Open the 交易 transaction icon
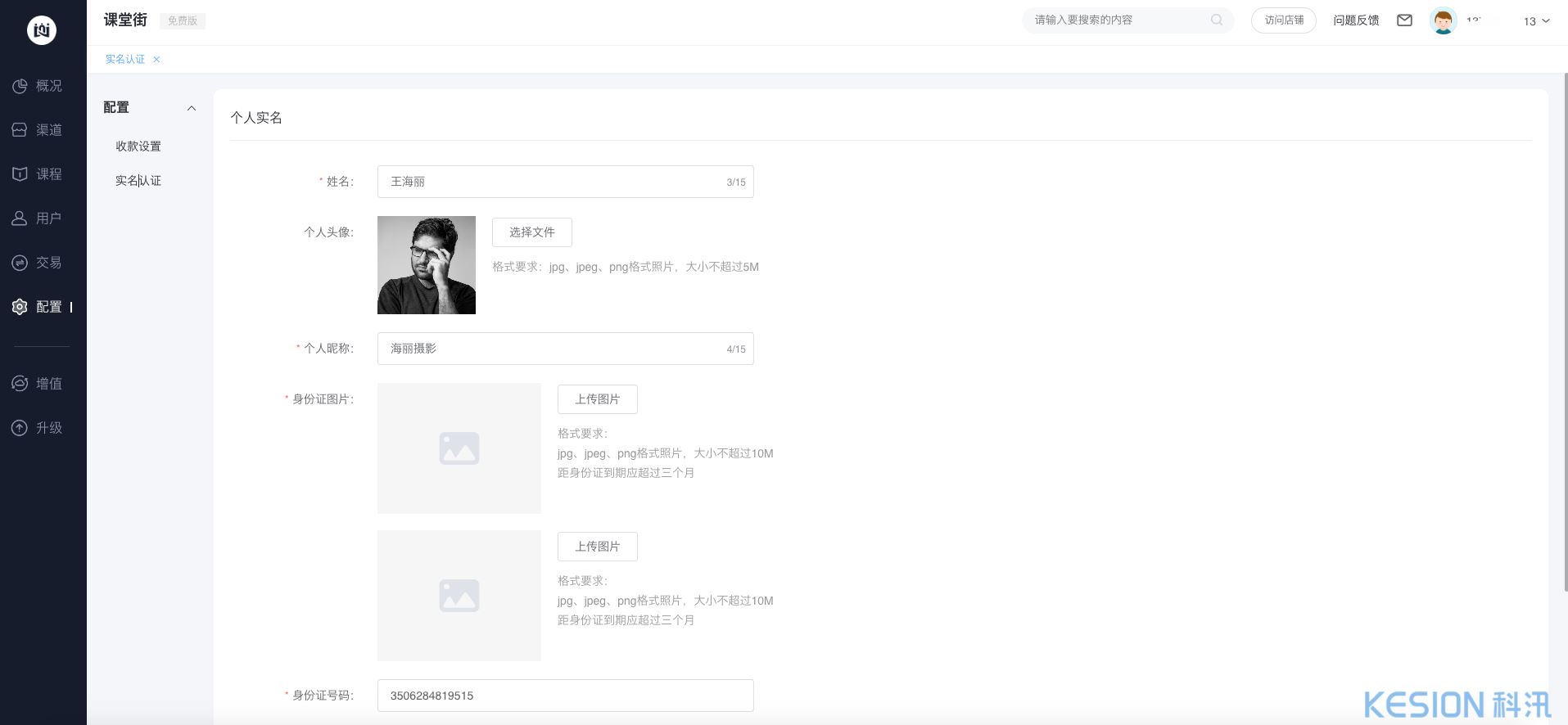1568x725 pixels. [20, 263]
